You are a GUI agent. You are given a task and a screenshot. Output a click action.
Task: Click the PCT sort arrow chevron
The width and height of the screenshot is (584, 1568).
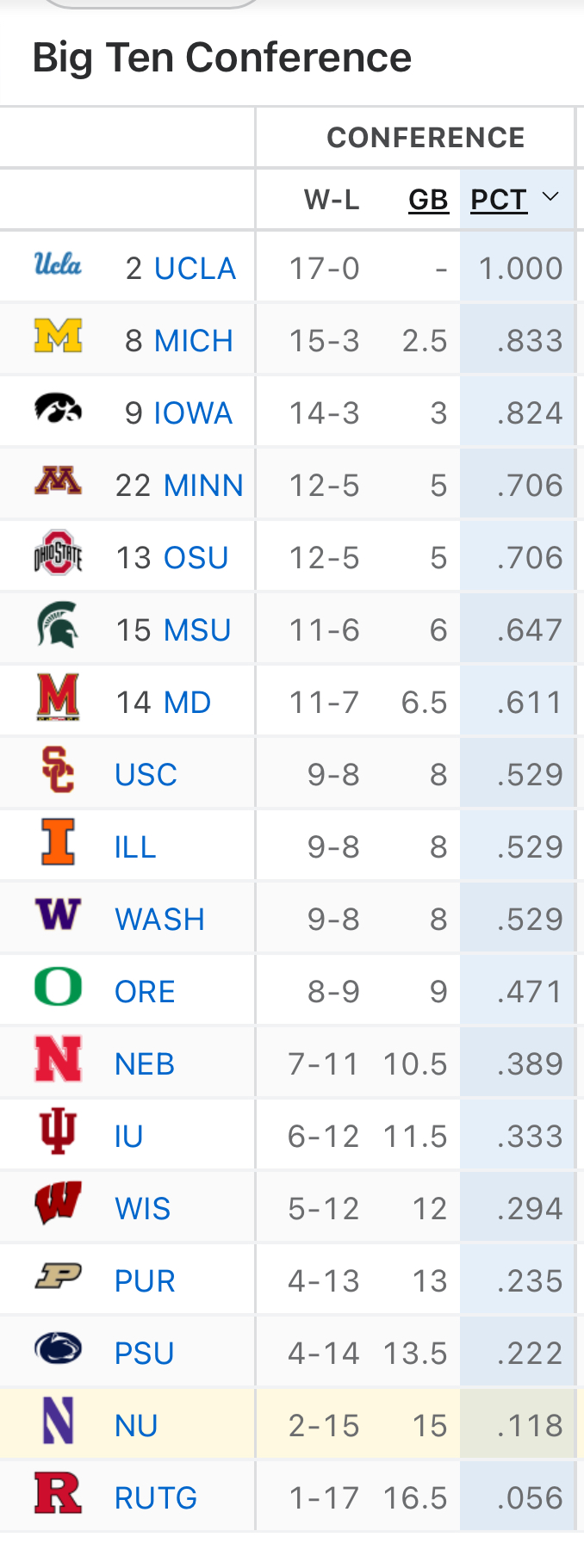pos(550,197)
